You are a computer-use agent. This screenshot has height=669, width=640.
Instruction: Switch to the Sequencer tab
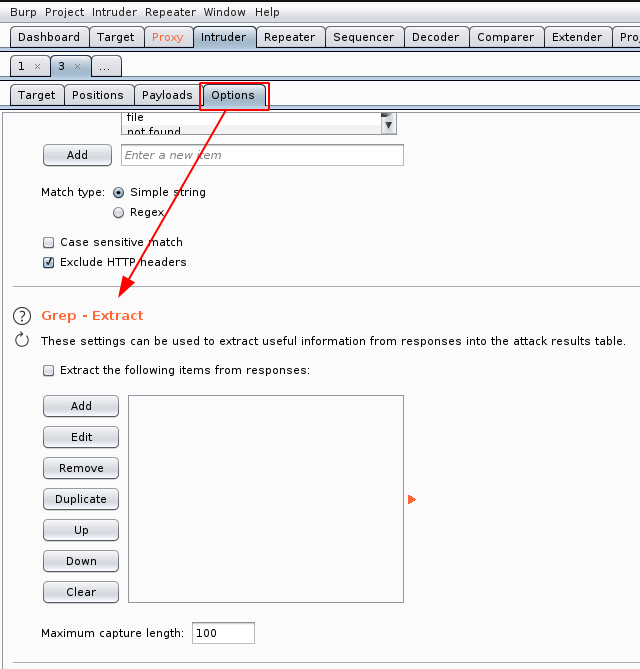364,37
